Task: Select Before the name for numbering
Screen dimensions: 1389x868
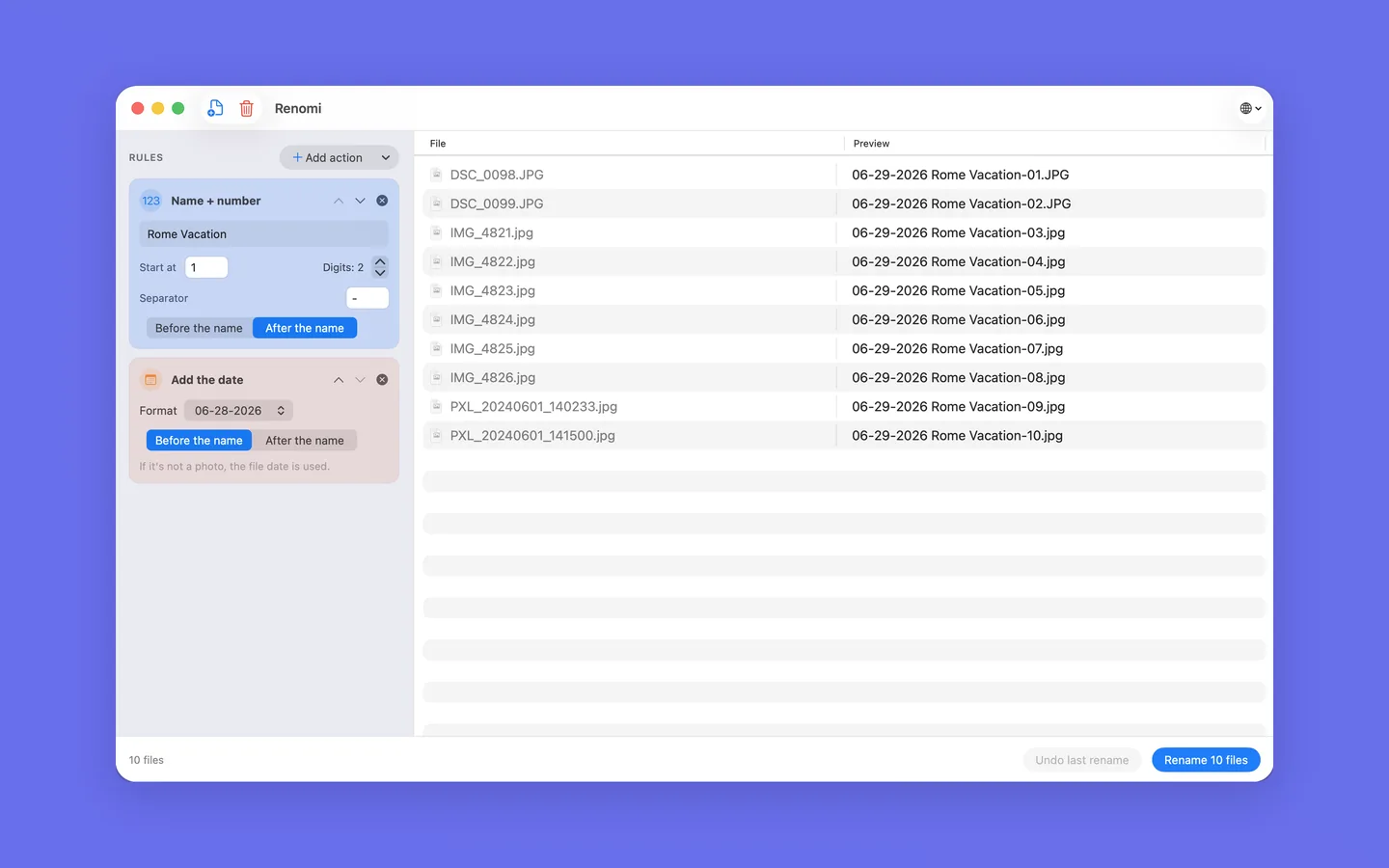Action: (x=199, y=328)
